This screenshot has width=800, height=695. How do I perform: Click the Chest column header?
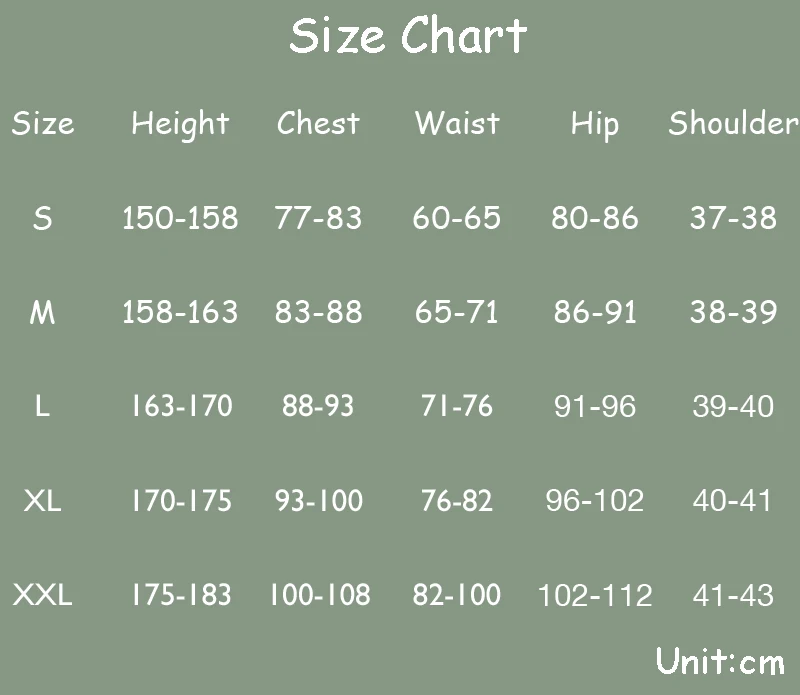coord(318,123)
